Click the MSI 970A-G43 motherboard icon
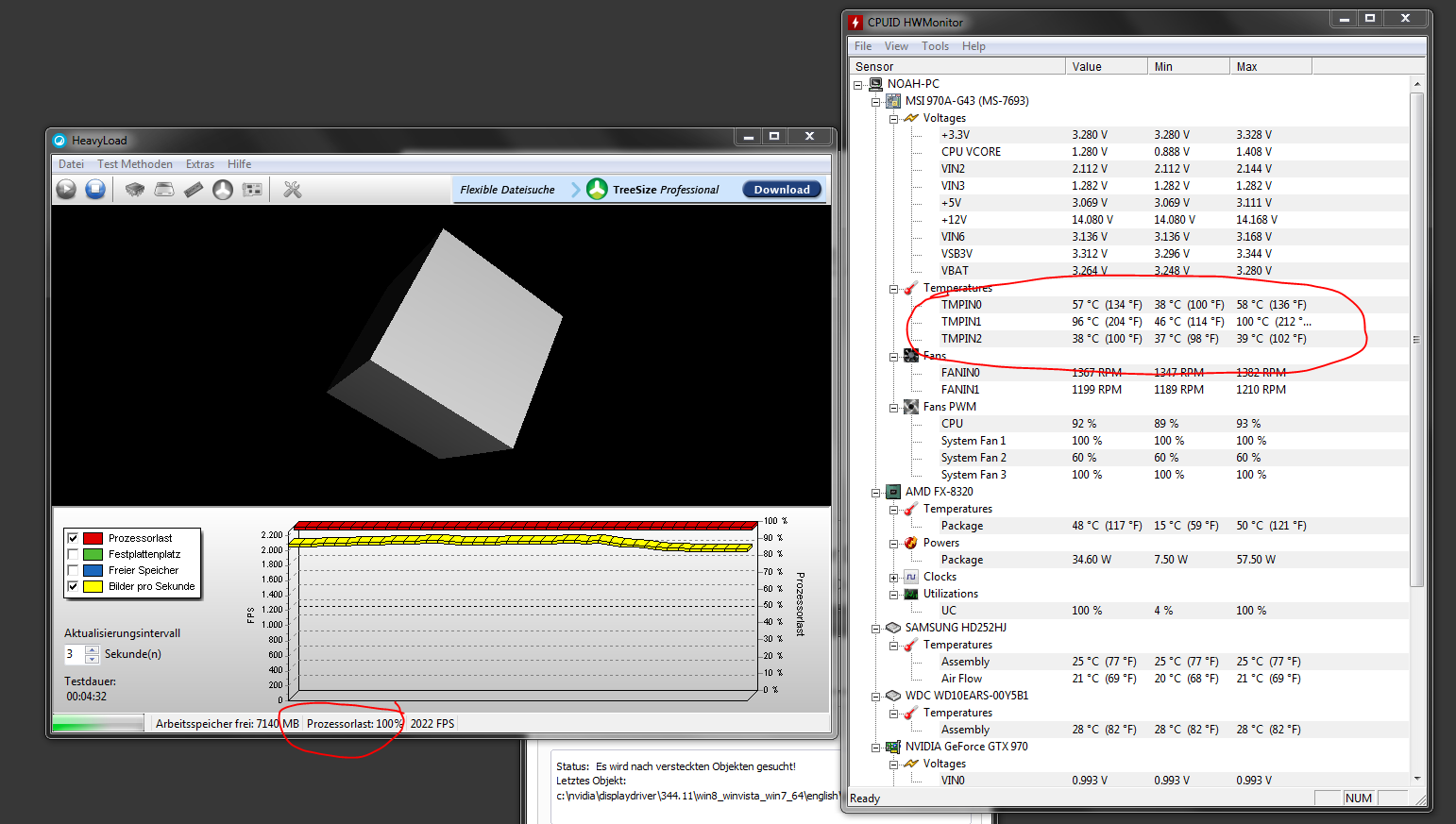Viewport: 1456px width, 824px height. click(893, 101)
